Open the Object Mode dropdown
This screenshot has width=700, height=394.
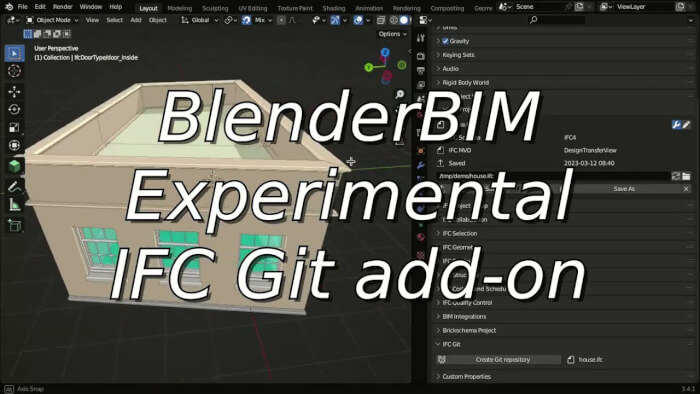point(52,20)
